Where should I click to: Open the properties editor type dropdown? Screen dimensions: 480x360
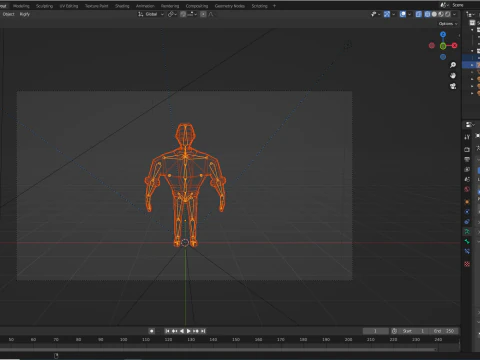[x=470, y=125]
